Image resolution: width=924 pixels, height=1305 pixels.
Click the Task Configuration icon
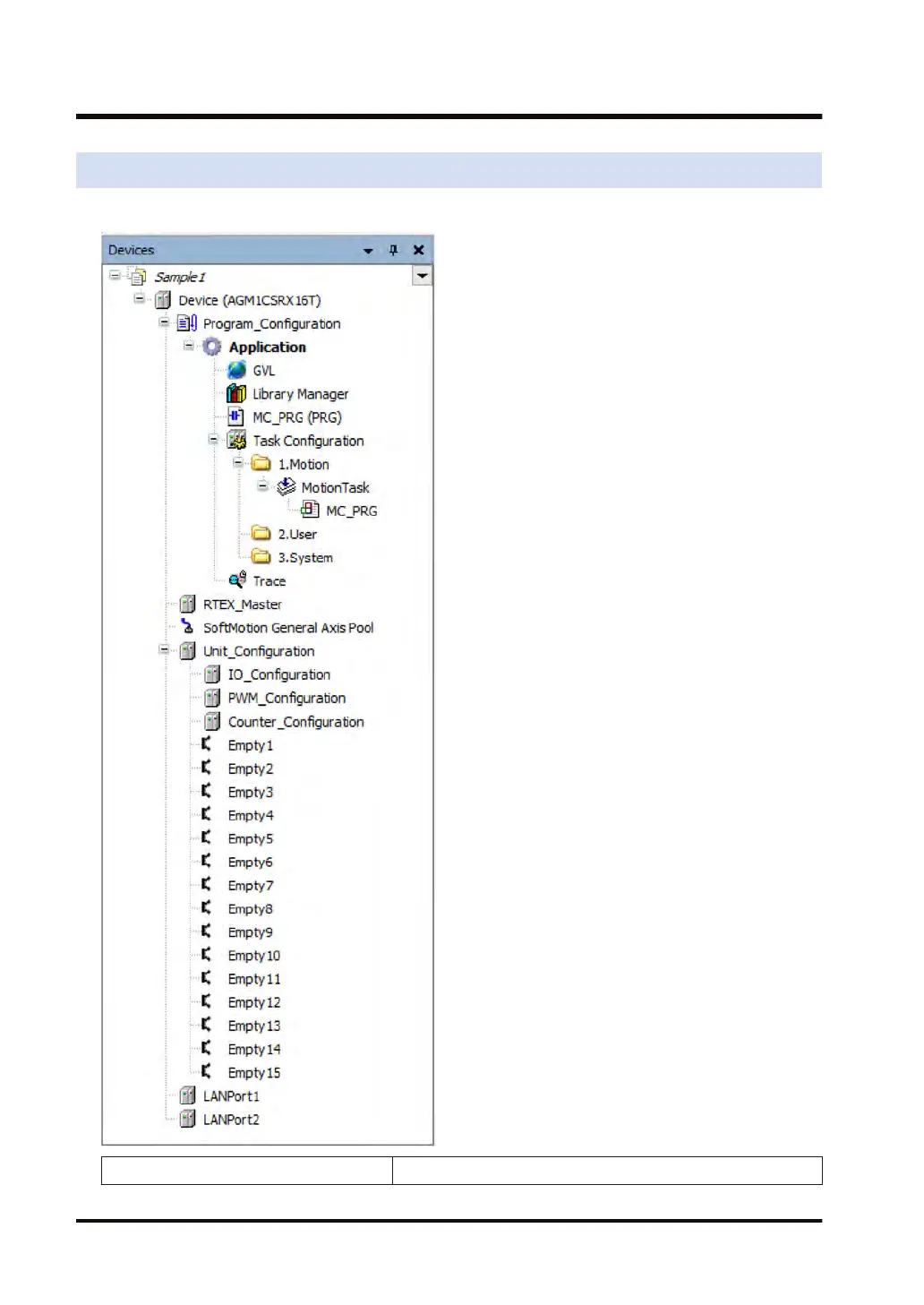click(236, 440)
